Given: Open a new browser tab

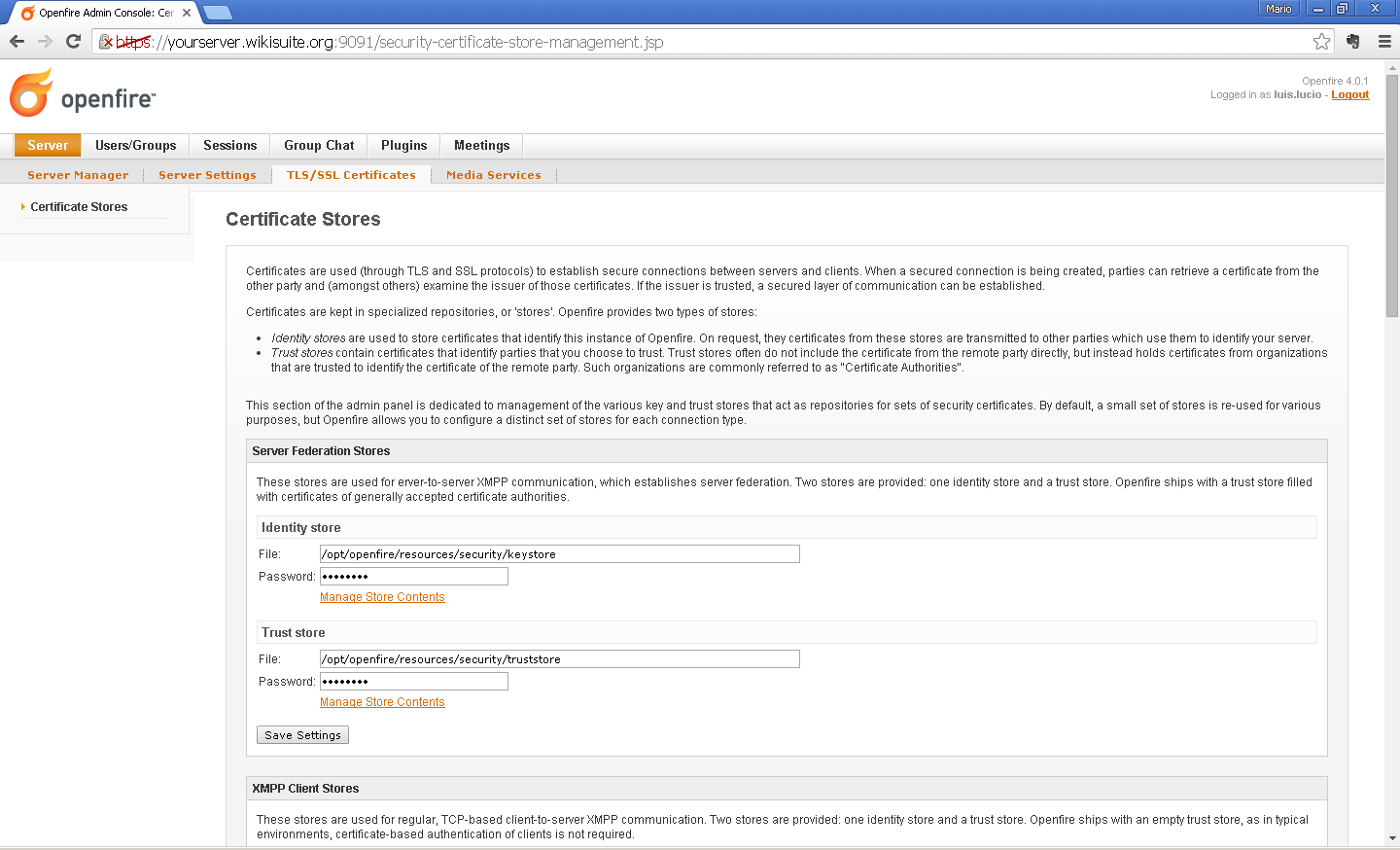Looking at the screenshot, I should pyautogui.click(x=217, y=13).
